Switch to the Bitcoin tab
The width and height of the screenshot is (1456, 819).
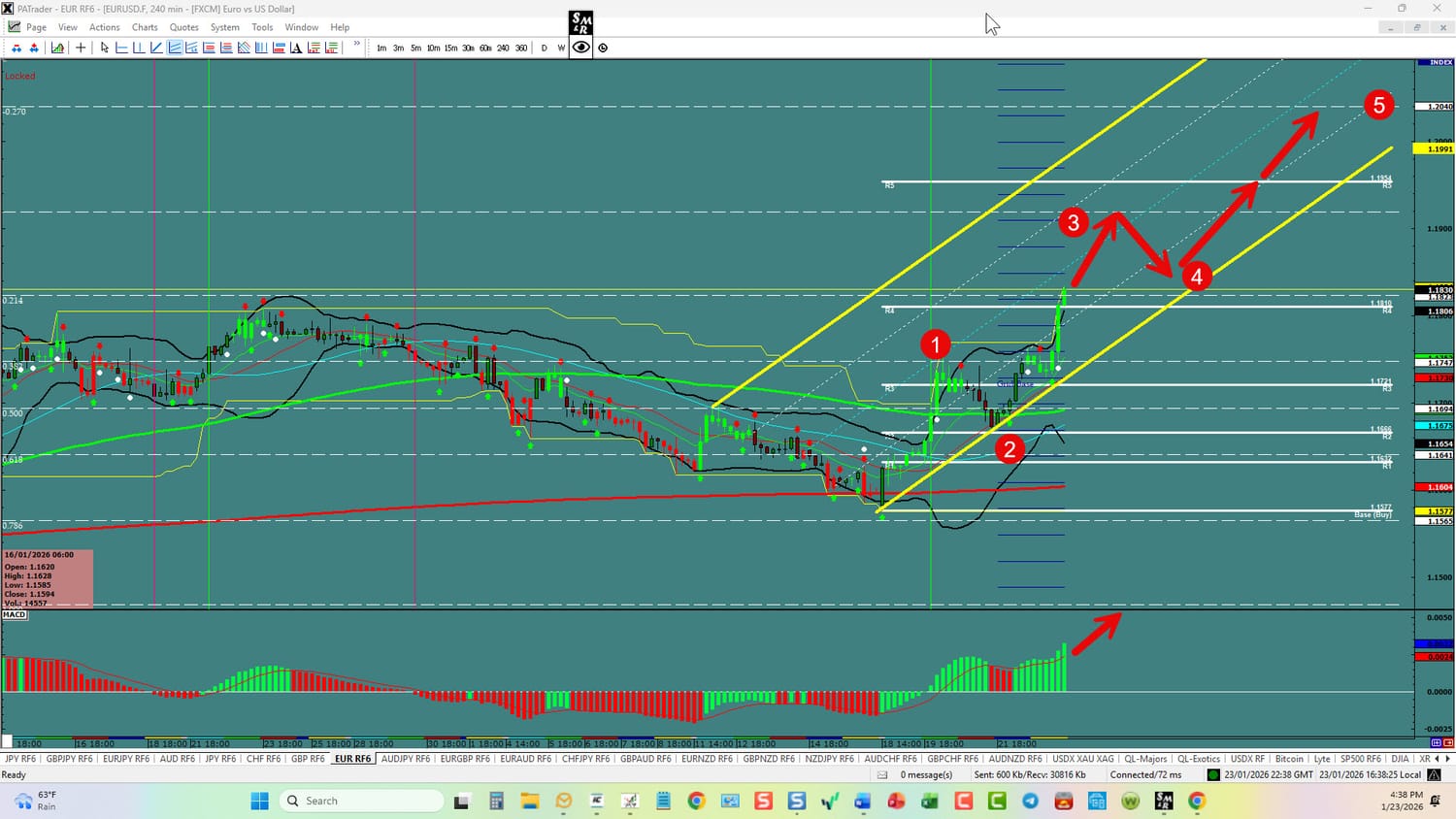(x=1289, y=759)
